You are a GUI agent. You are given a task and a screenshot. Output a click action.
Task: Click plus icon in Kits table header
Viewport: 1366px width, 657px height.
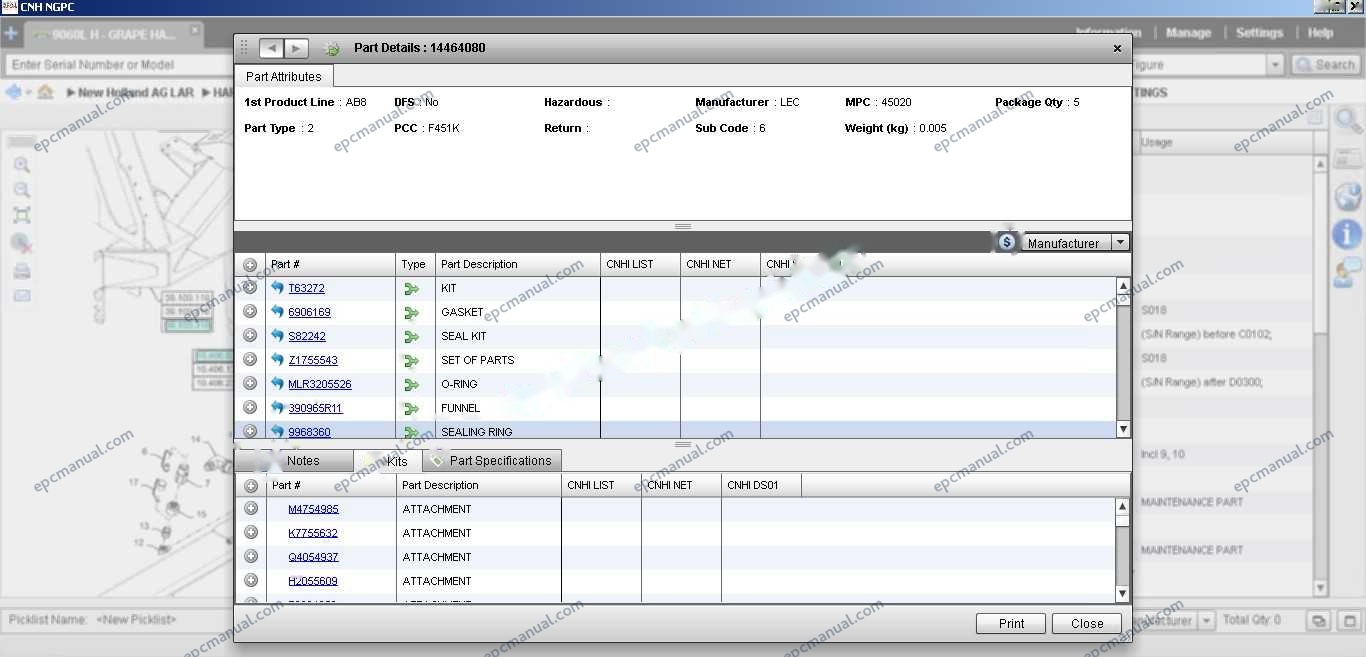[x=251, y=486]
